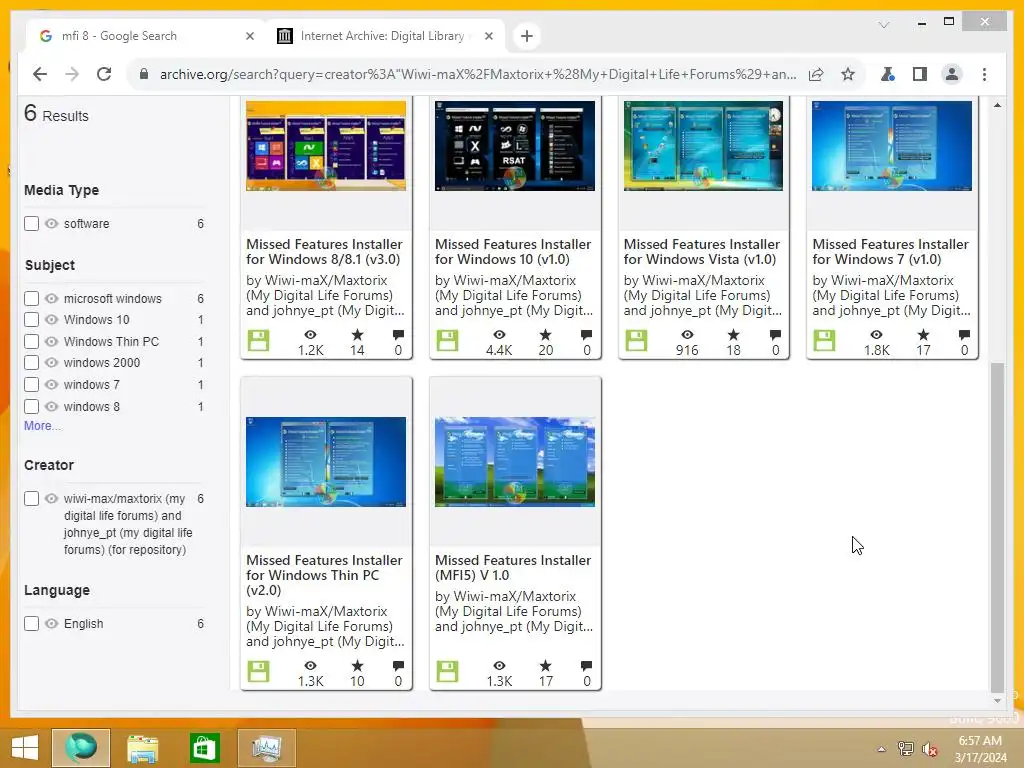Toggle eye icon beside windows 7 filter

coord(52,385)
